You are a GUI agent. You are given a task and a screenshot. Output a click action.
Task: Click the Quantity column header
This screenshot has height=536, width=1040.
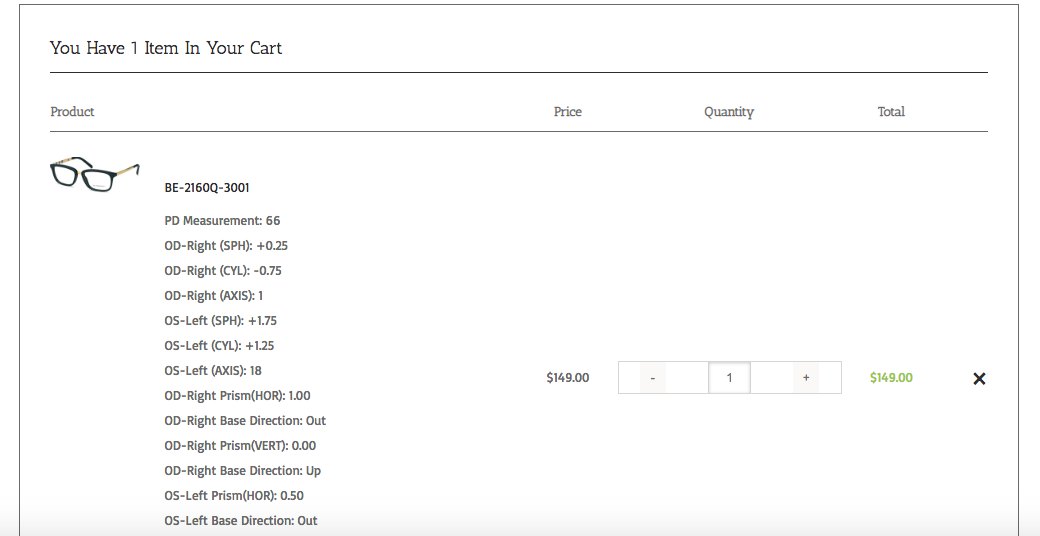(x=729, y=111)
